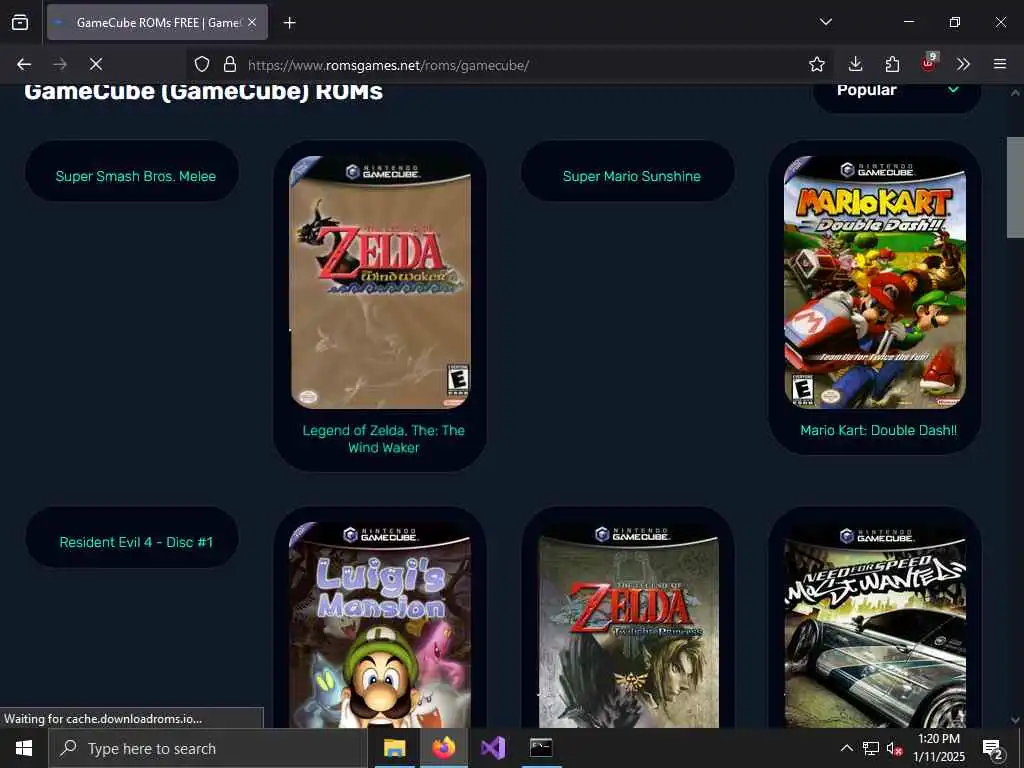Open File Explorer from the taskbar

(394, 748)
